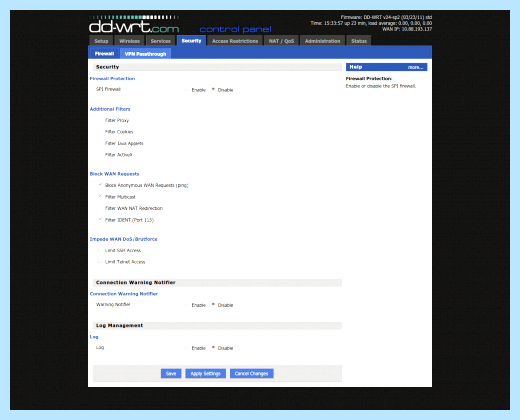Click the Filter Java Applets label
This screenshot has height=420, width=520.
click(124, 143)
